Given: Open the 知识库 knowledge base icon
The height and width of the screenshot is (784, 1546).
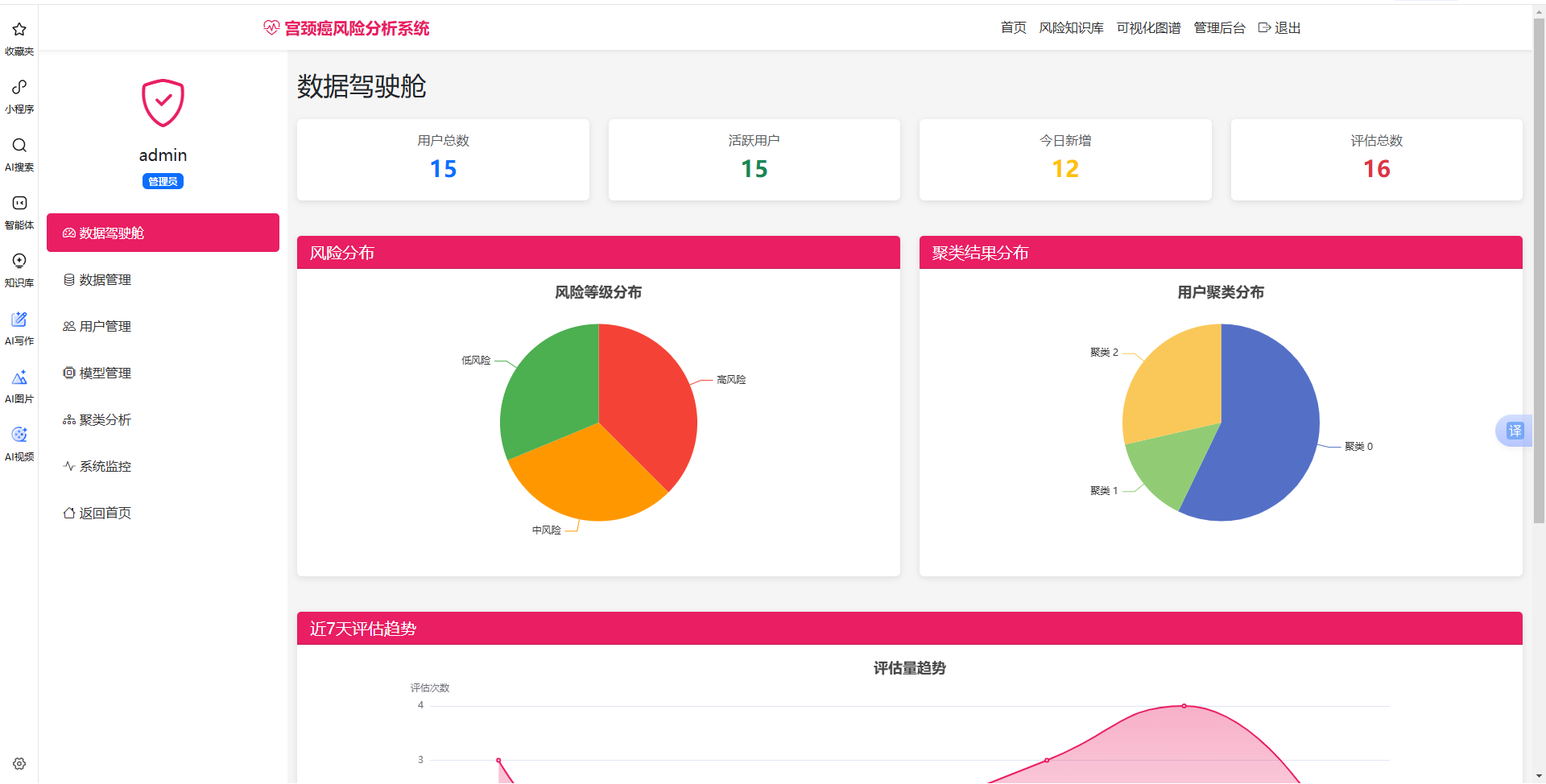Looking at the screenshot, I should point(19,261).
